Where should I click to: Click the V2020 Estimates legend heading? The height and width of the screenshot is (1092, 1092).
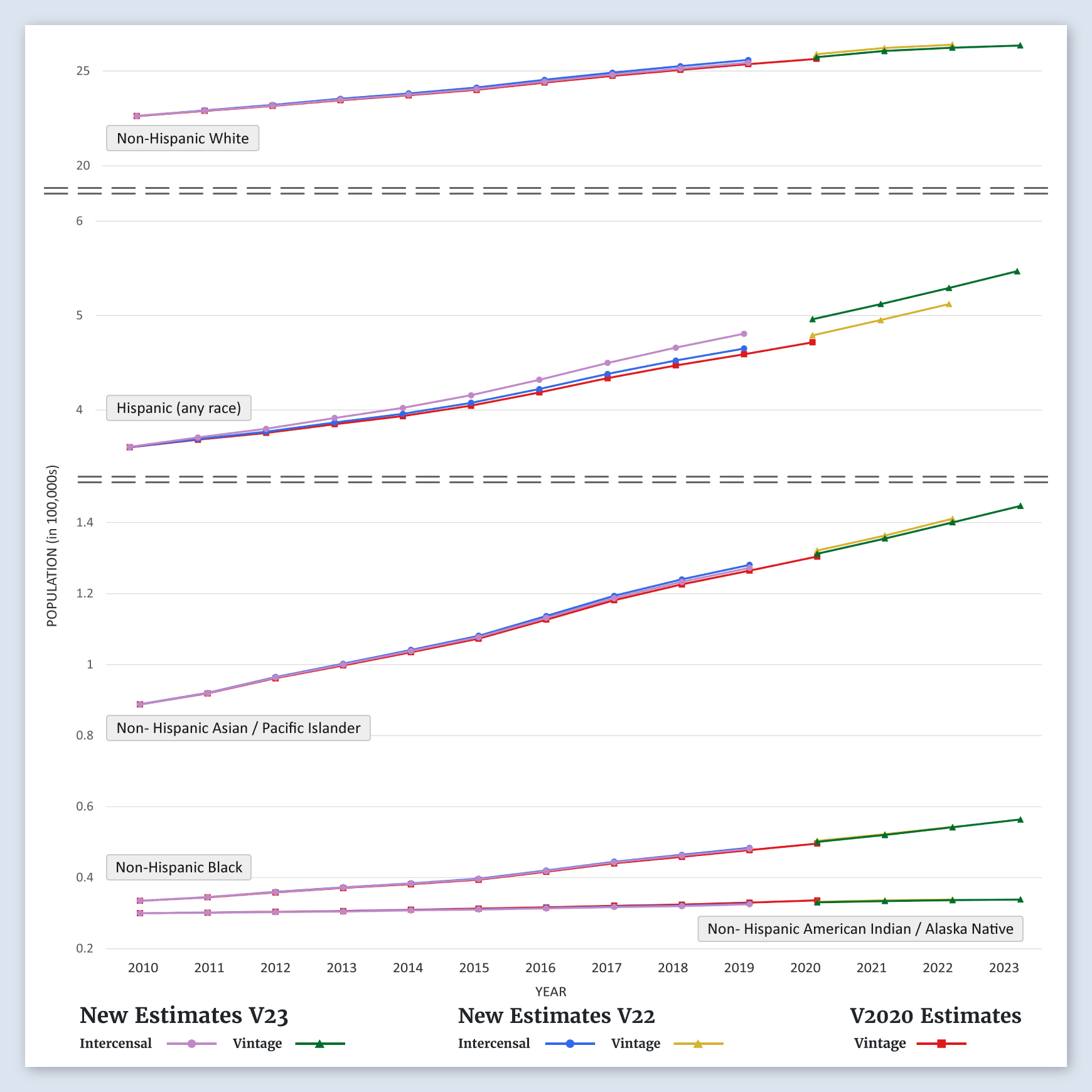pos(935,1015)
